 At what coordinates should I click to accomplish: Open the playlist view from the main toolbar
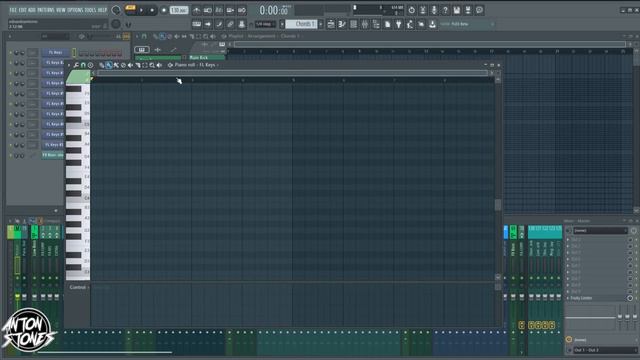click(331, 24)
